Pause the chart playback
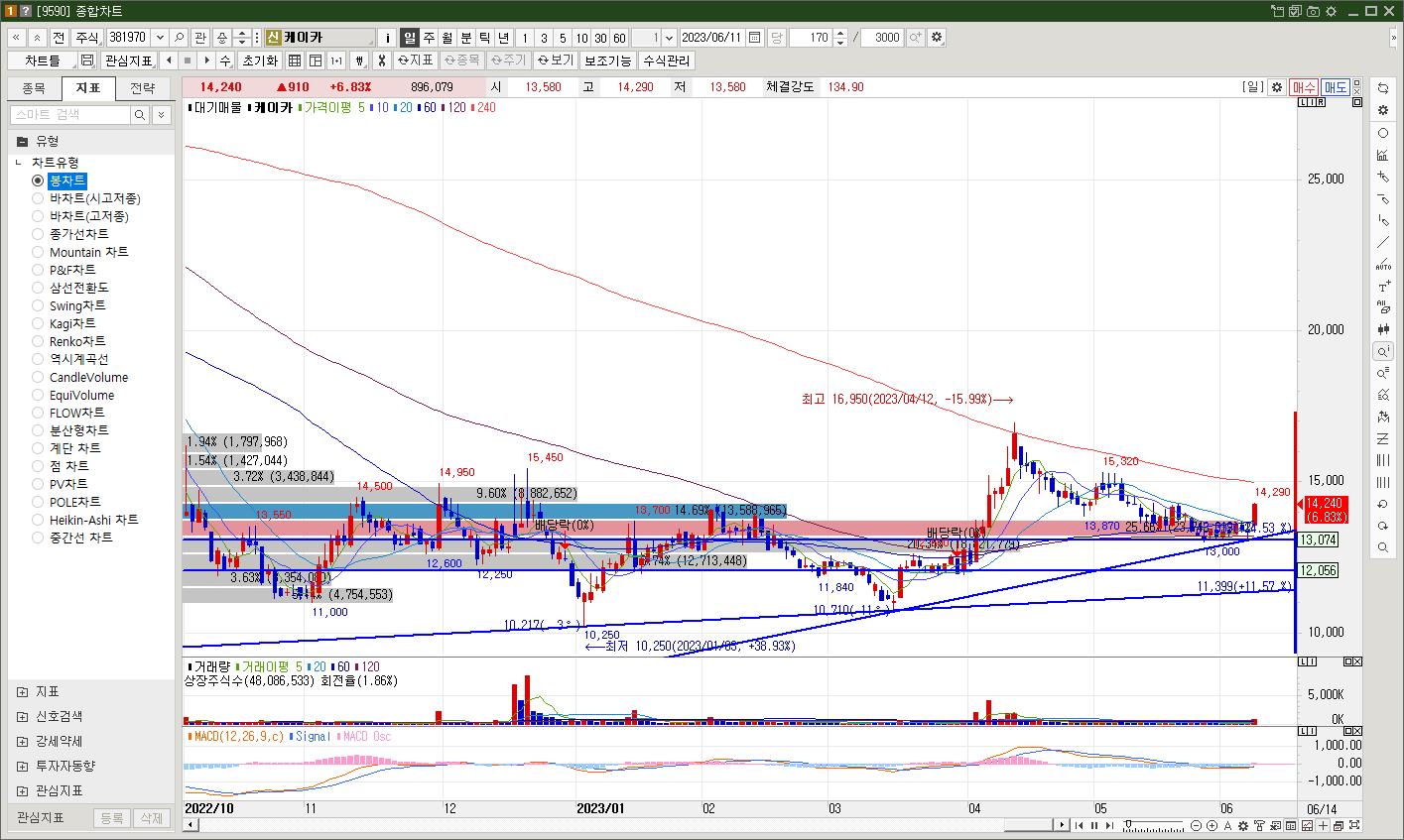This screenshot has height=840, width=1404. [x=1094, y=825]
